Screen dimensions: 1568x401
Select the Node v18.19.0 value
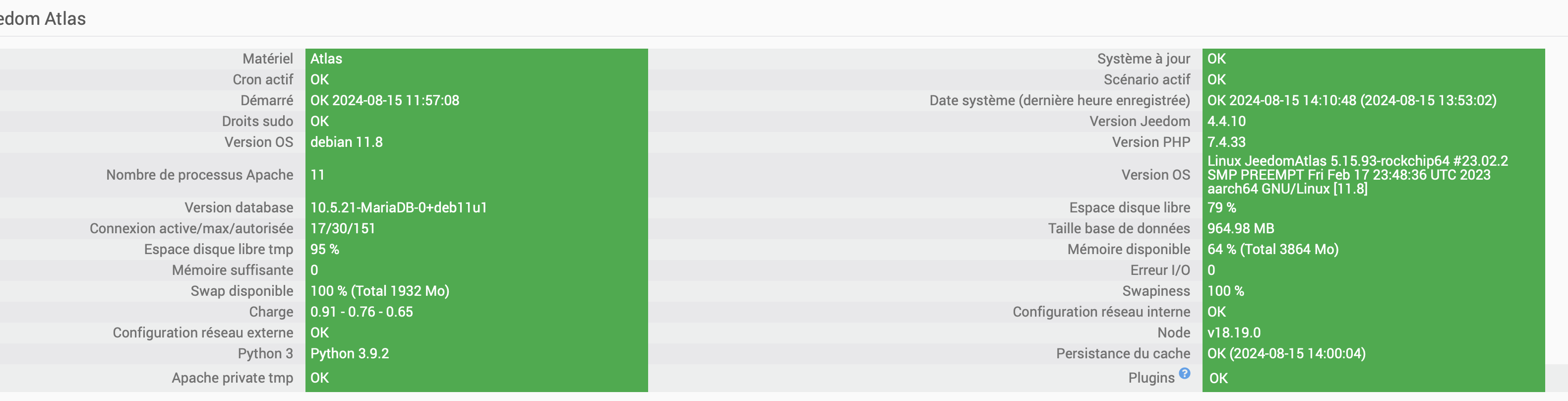(x=1233, y=333)
